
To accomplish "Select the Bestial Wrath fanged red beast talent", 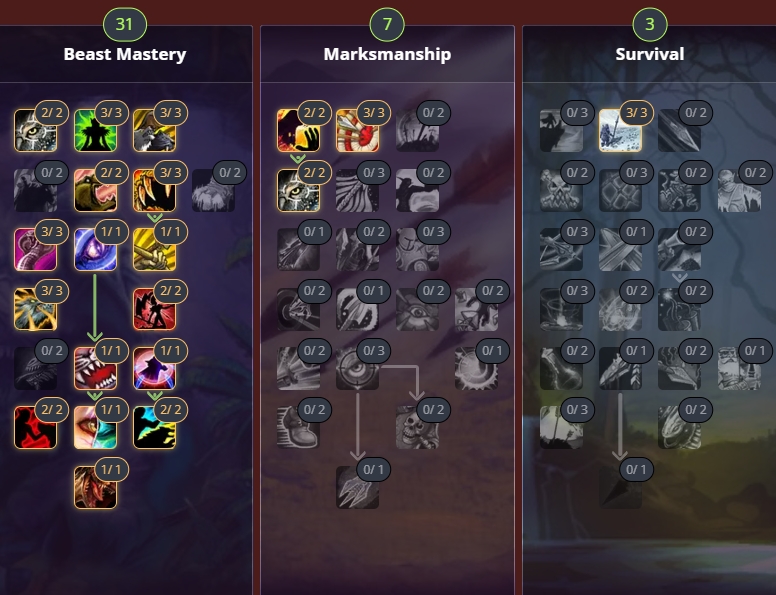I will (95, 368).
